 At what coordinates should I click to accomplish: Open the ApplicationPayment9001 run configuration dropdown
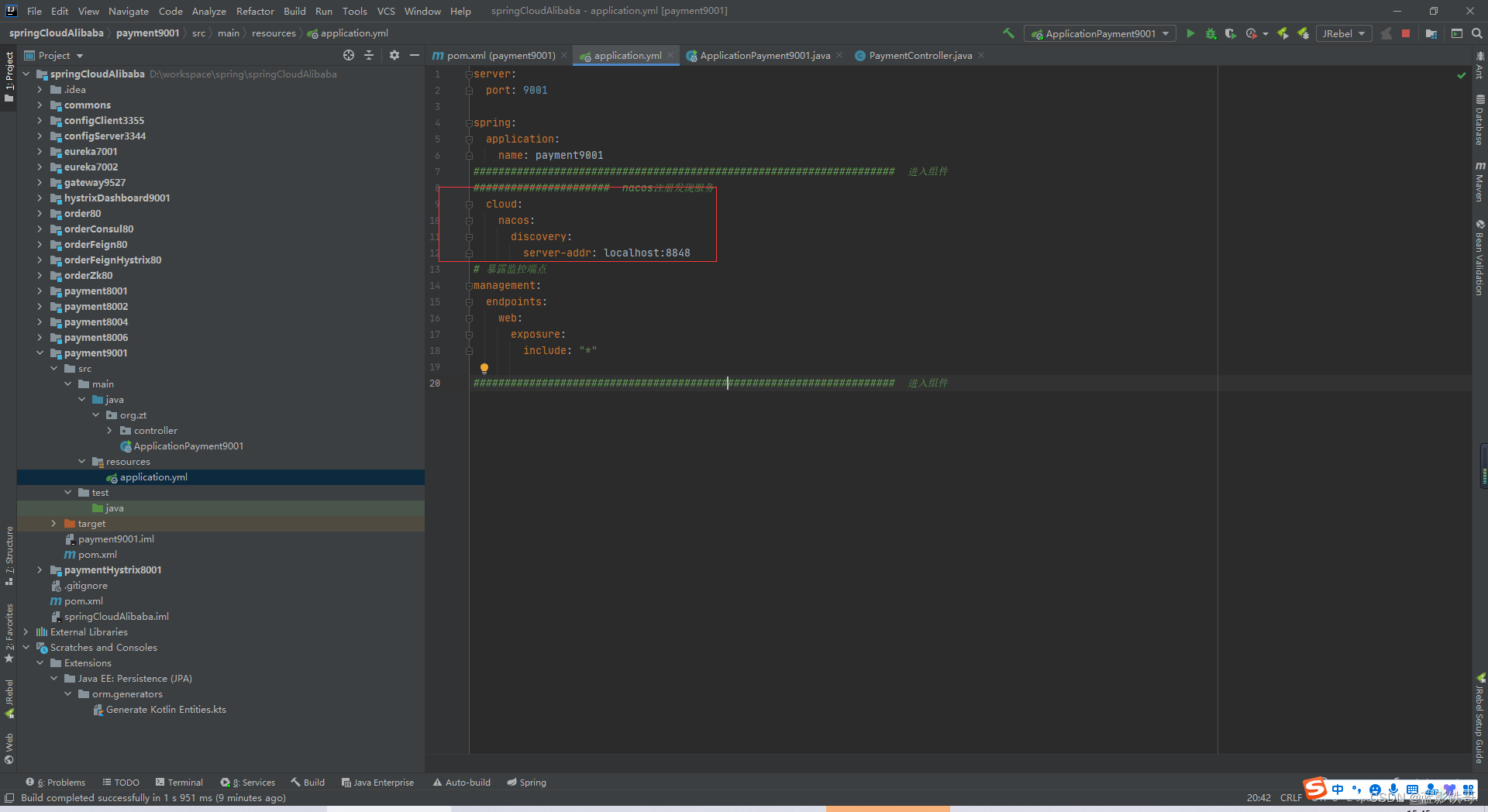(1100, 33)
